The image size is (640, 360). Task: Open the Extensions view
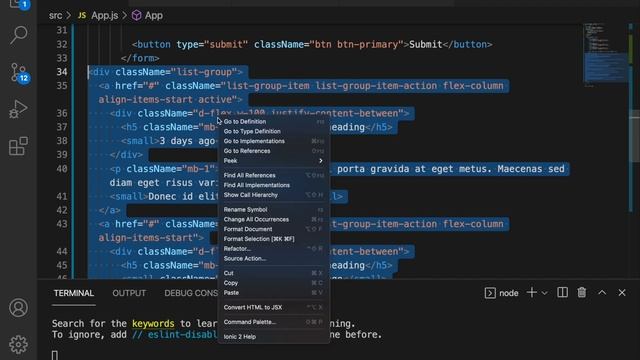(18, 146)
